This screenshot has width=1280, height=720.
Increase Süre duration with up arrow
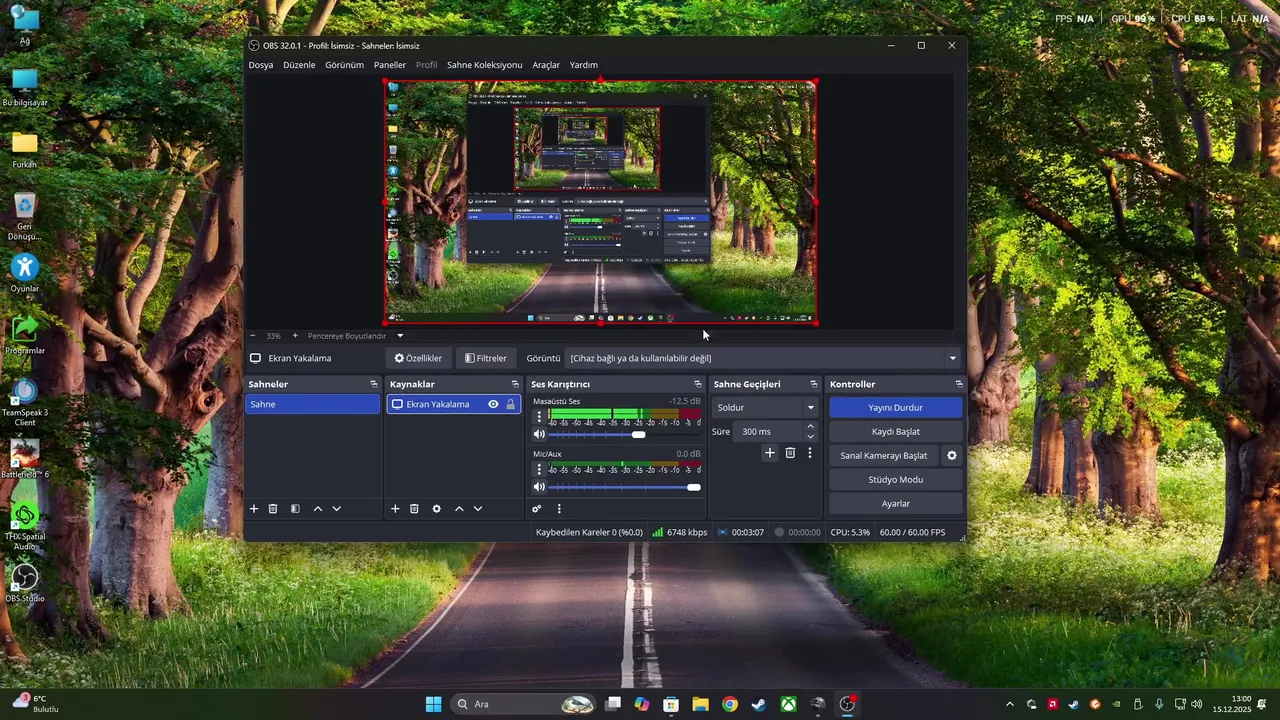(810, 427)
